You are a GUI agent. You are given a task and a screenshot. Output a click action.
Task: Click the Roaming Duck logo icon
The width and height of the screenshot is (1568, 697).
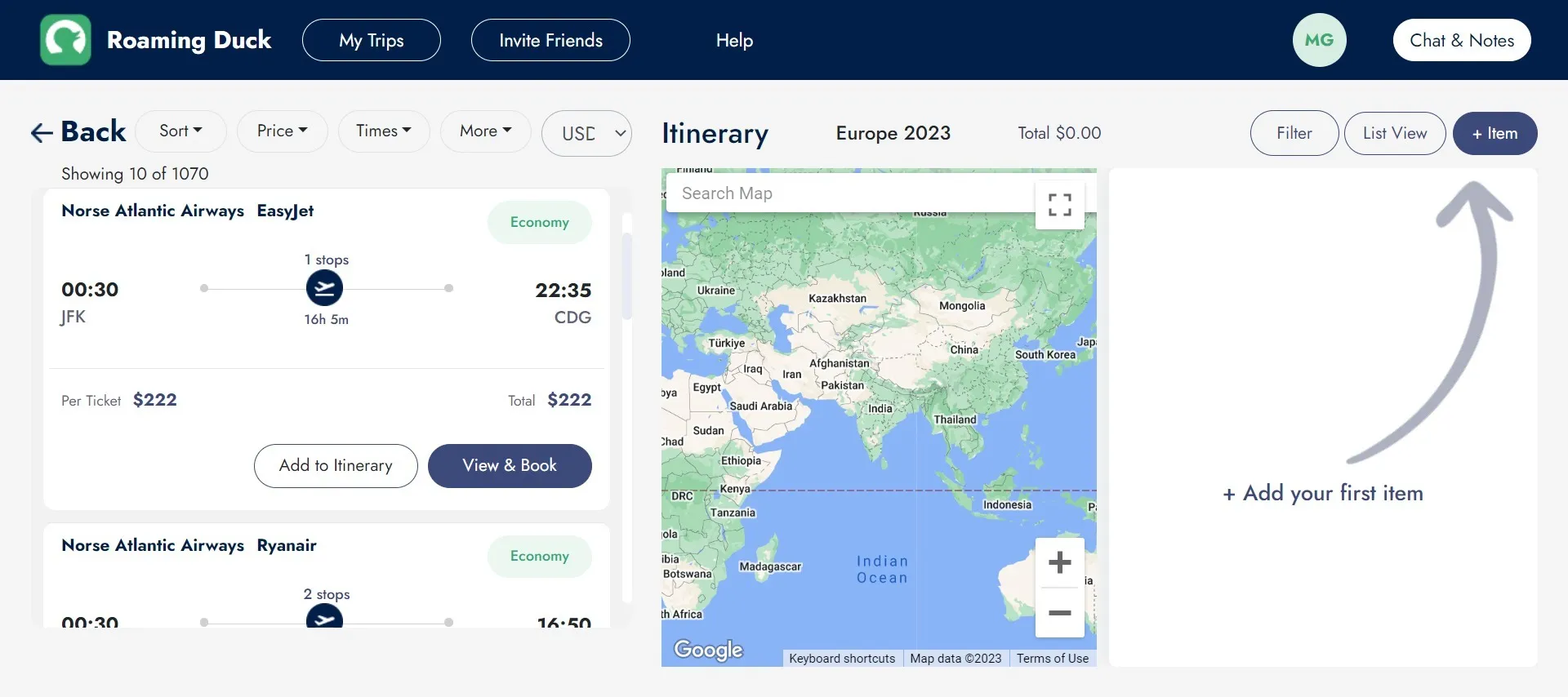click(65, 40)
